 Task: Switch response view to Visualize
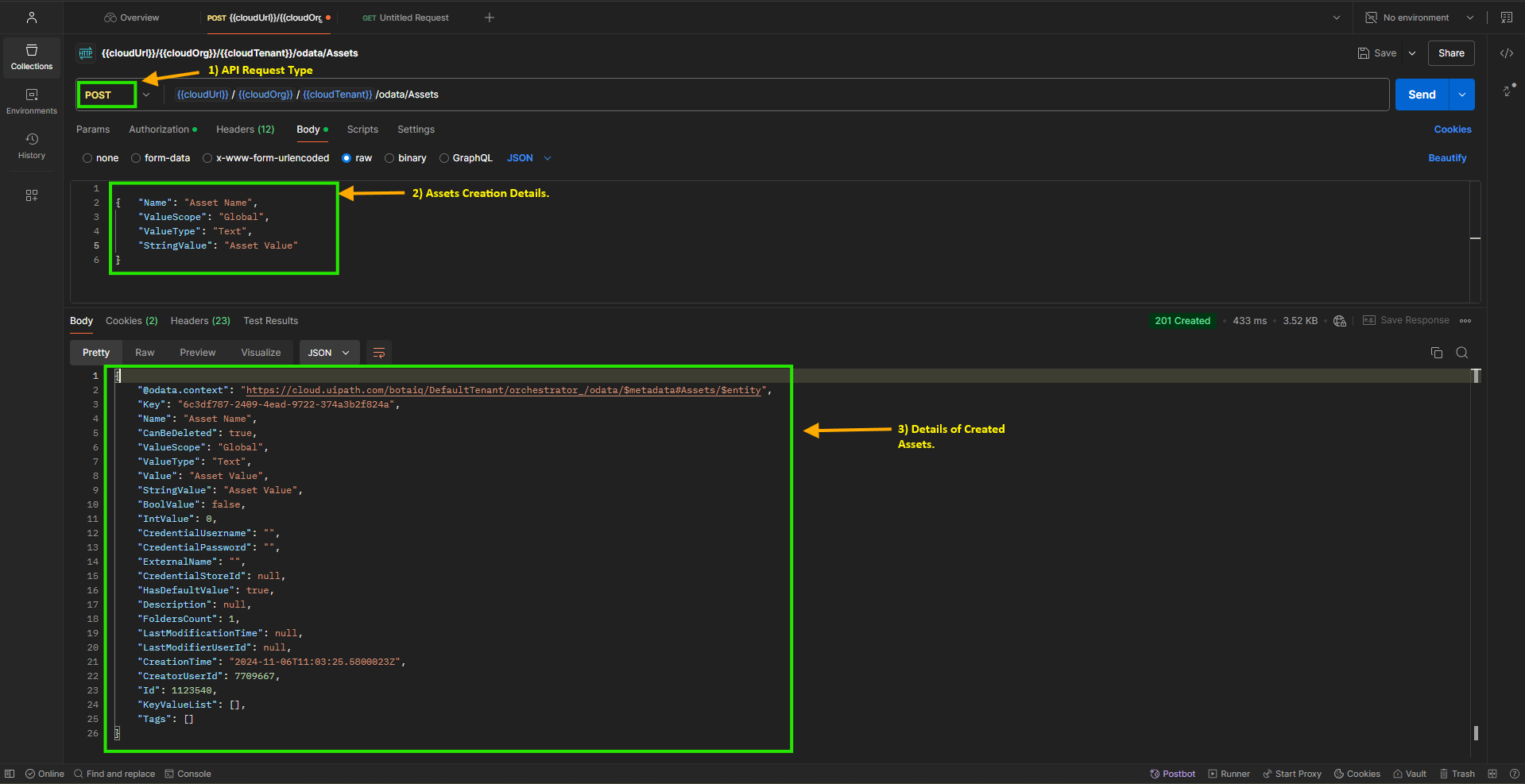click(x=261, y=353)
